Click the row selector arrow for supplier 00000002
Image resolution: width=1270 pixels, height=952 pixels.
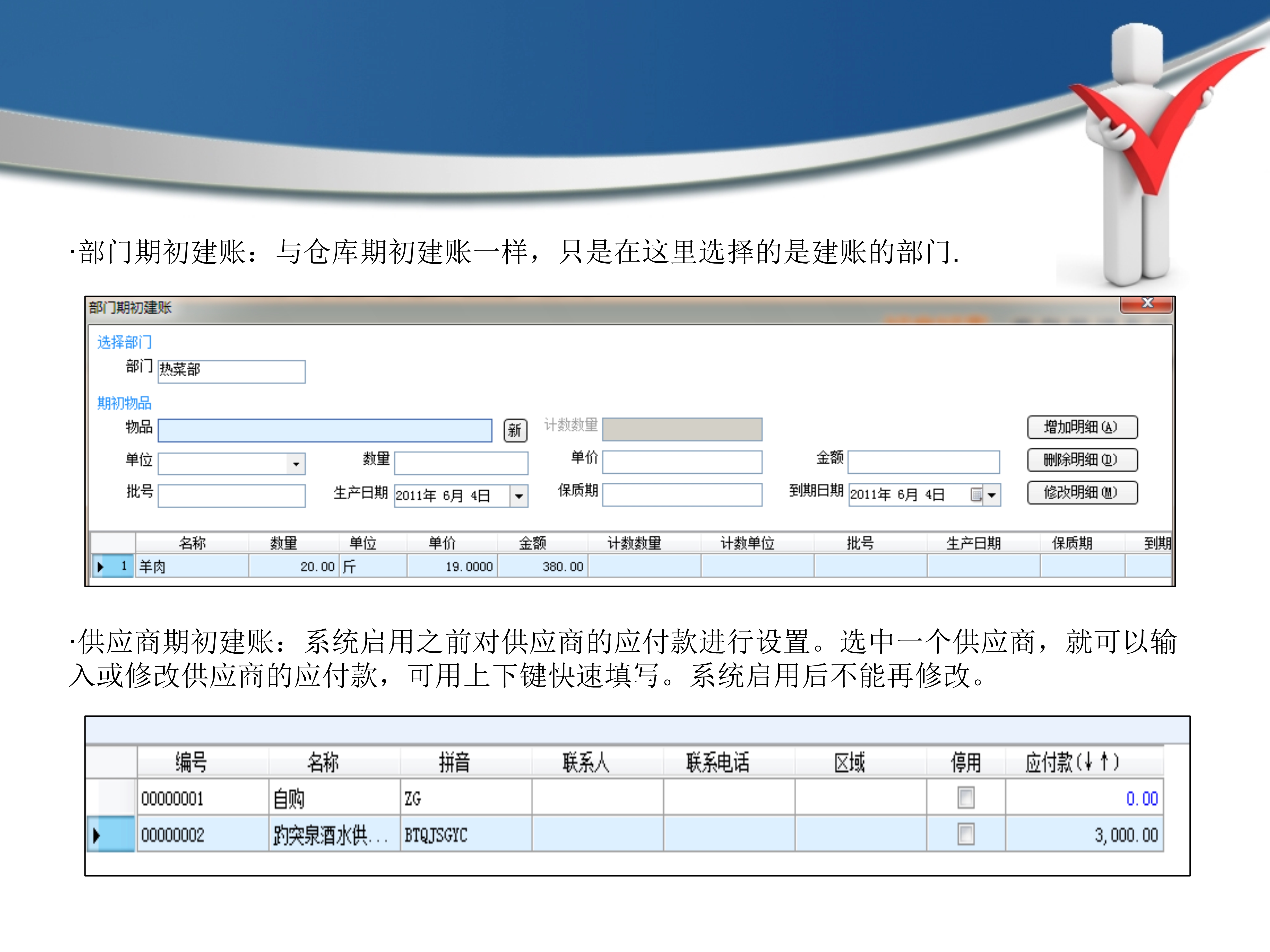[96, 835]
